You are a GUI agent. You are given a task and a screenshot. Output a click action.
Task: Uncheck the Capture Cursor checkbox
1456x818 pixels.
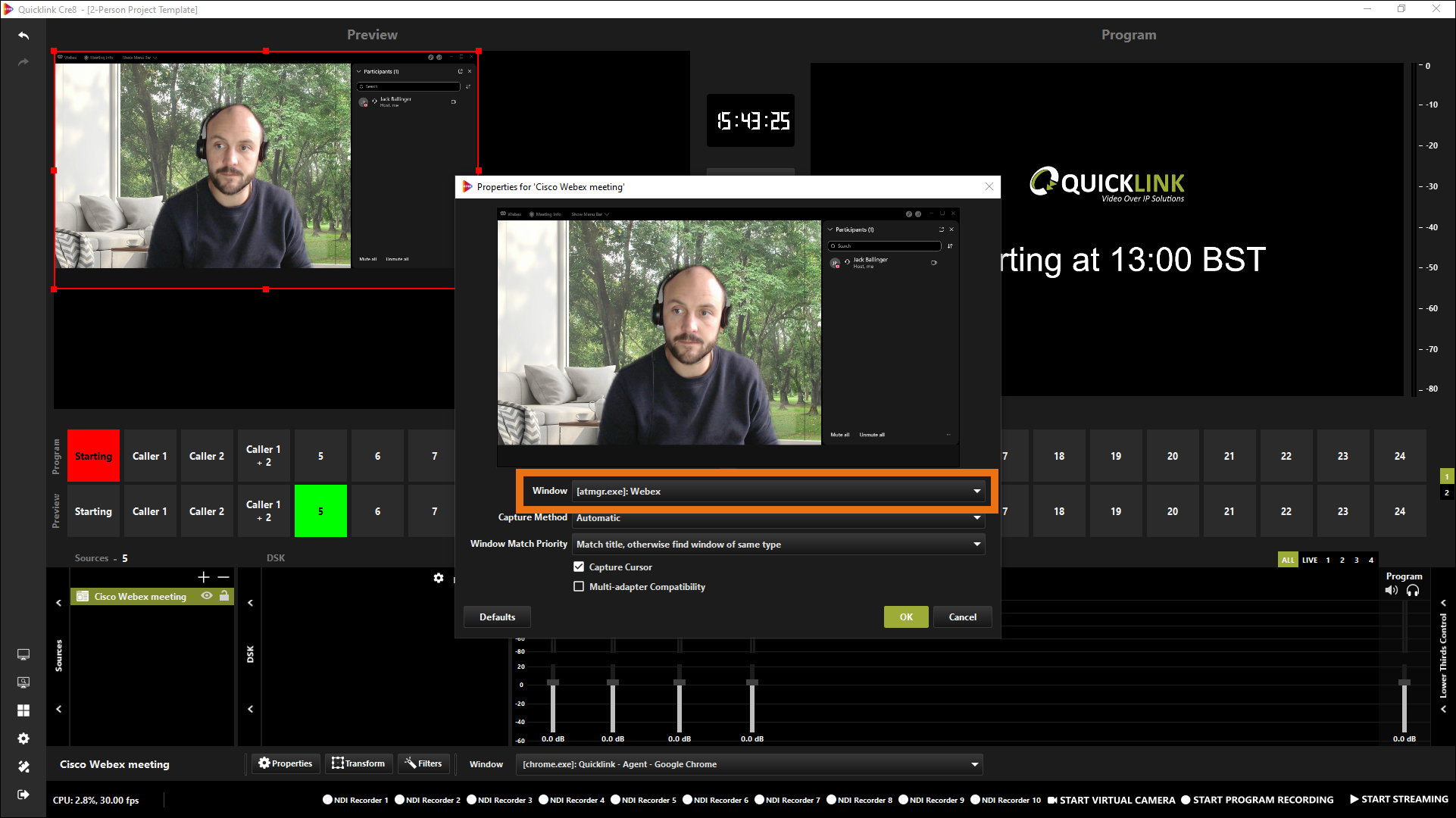[x=579, y=567]
